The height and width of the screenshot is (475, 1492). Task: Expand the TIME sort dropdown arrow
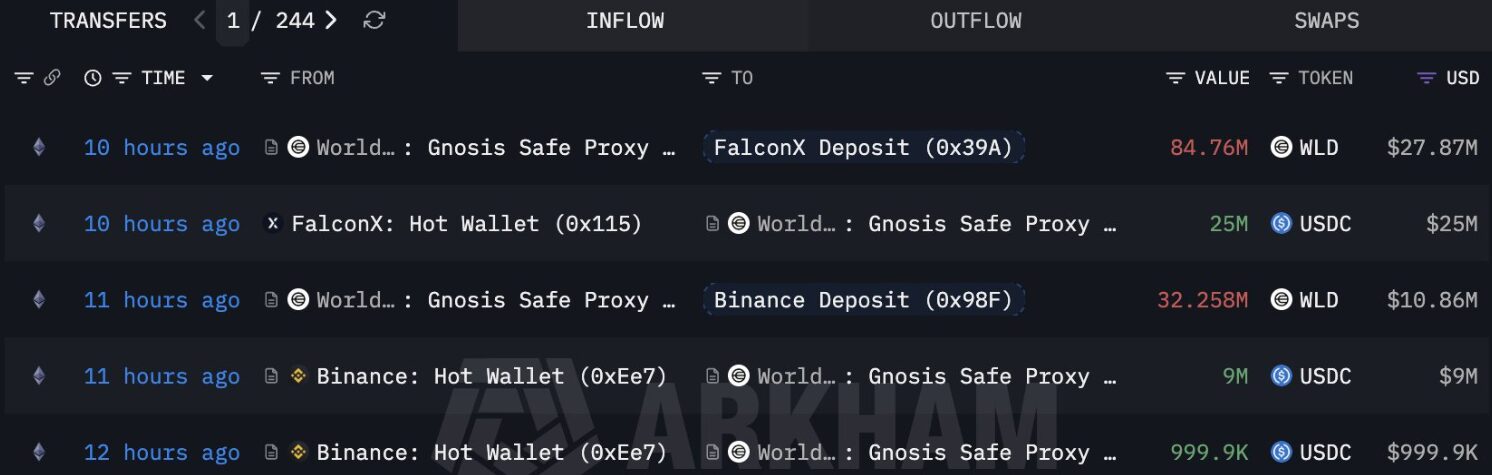[x=207, y=78]
